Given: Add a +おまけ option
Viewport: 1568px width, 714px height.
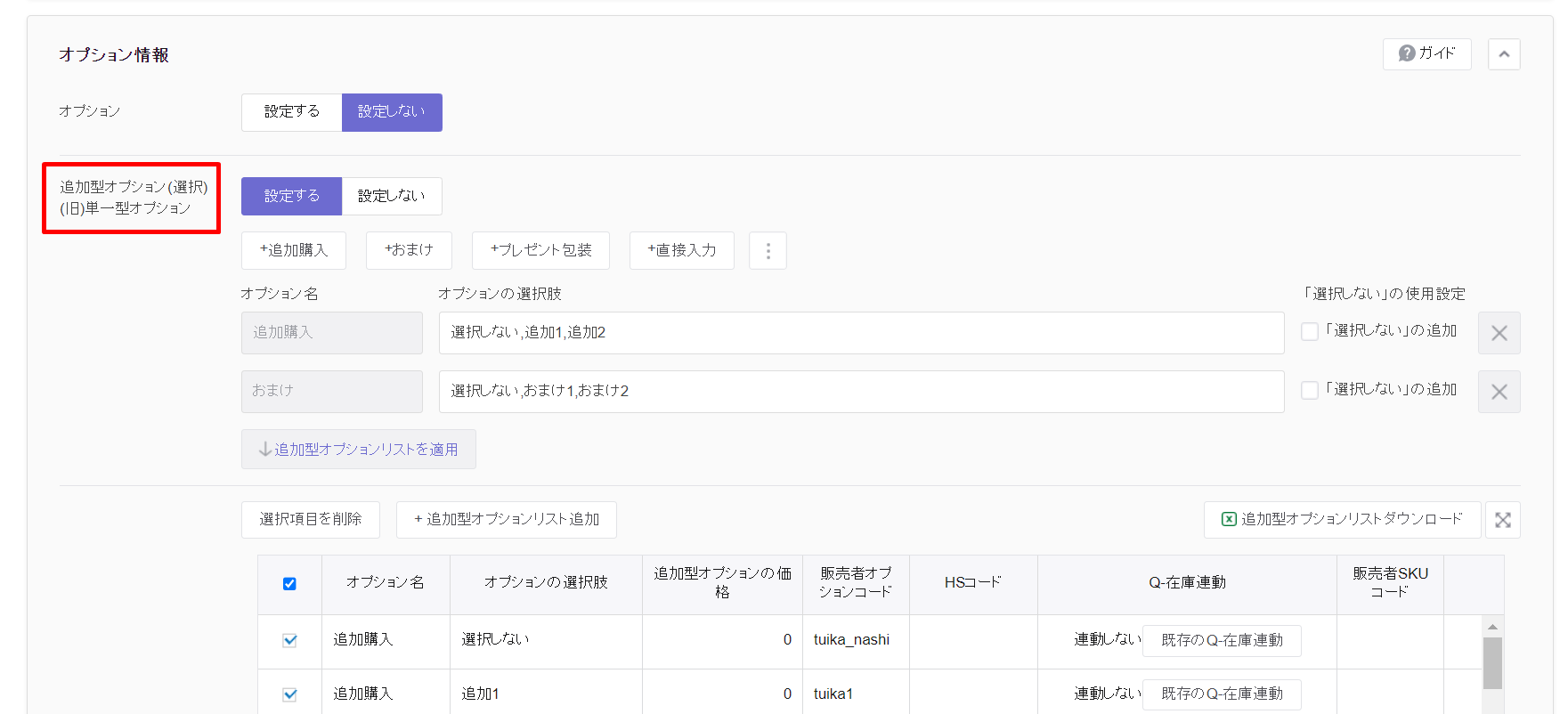Looking at the screenshot, I should [409, 250].
